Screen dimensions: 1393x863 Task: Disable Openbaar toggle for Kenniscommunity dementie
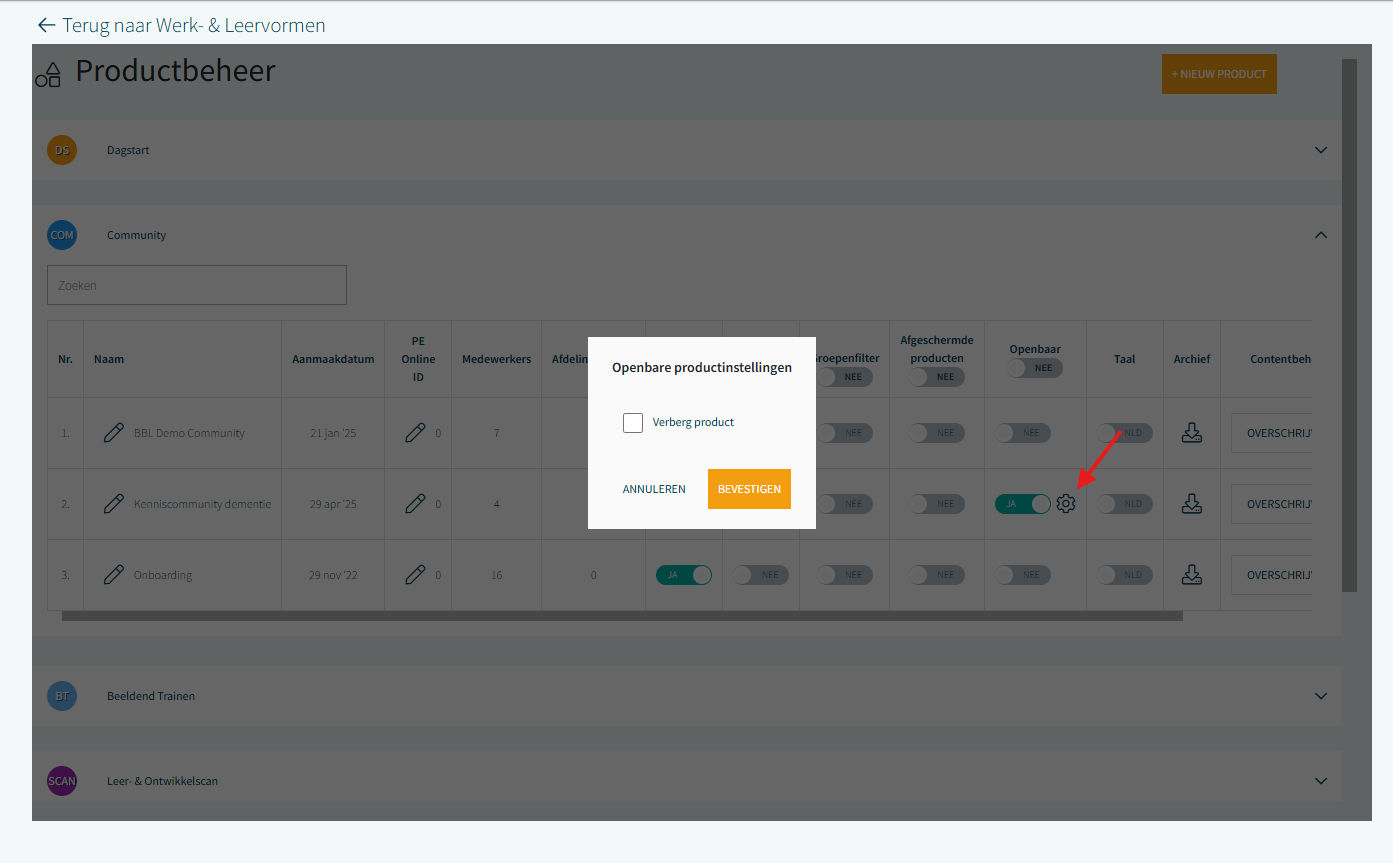1022,504
